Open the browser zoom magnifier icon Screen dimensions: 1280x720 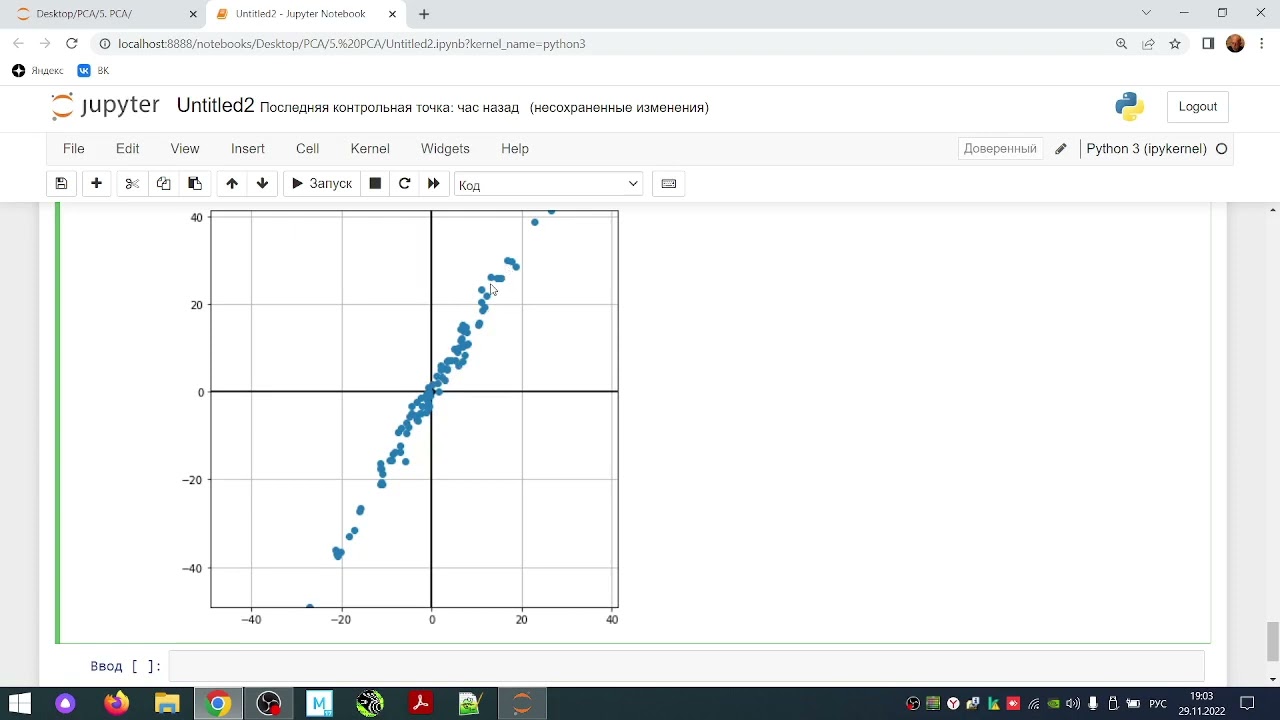click(1121, 44)
